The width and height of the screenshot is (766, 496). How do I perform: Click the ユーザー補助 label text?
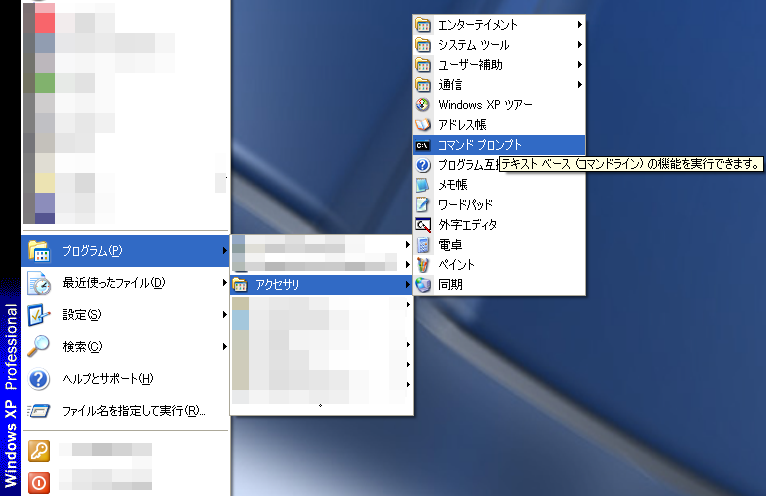click(x=470, y=65)
